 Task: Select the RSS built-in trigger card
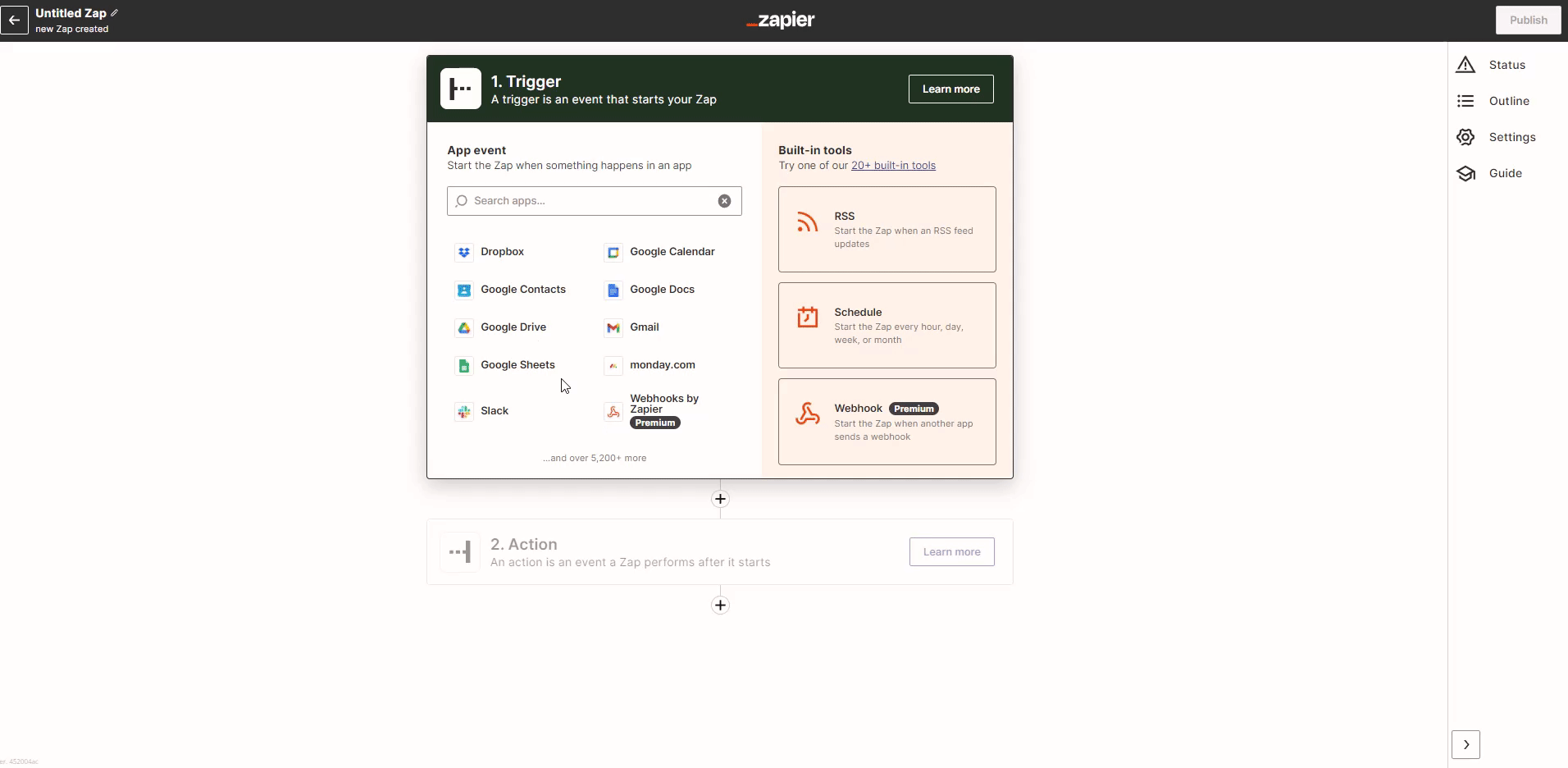(x=887, y=229)
